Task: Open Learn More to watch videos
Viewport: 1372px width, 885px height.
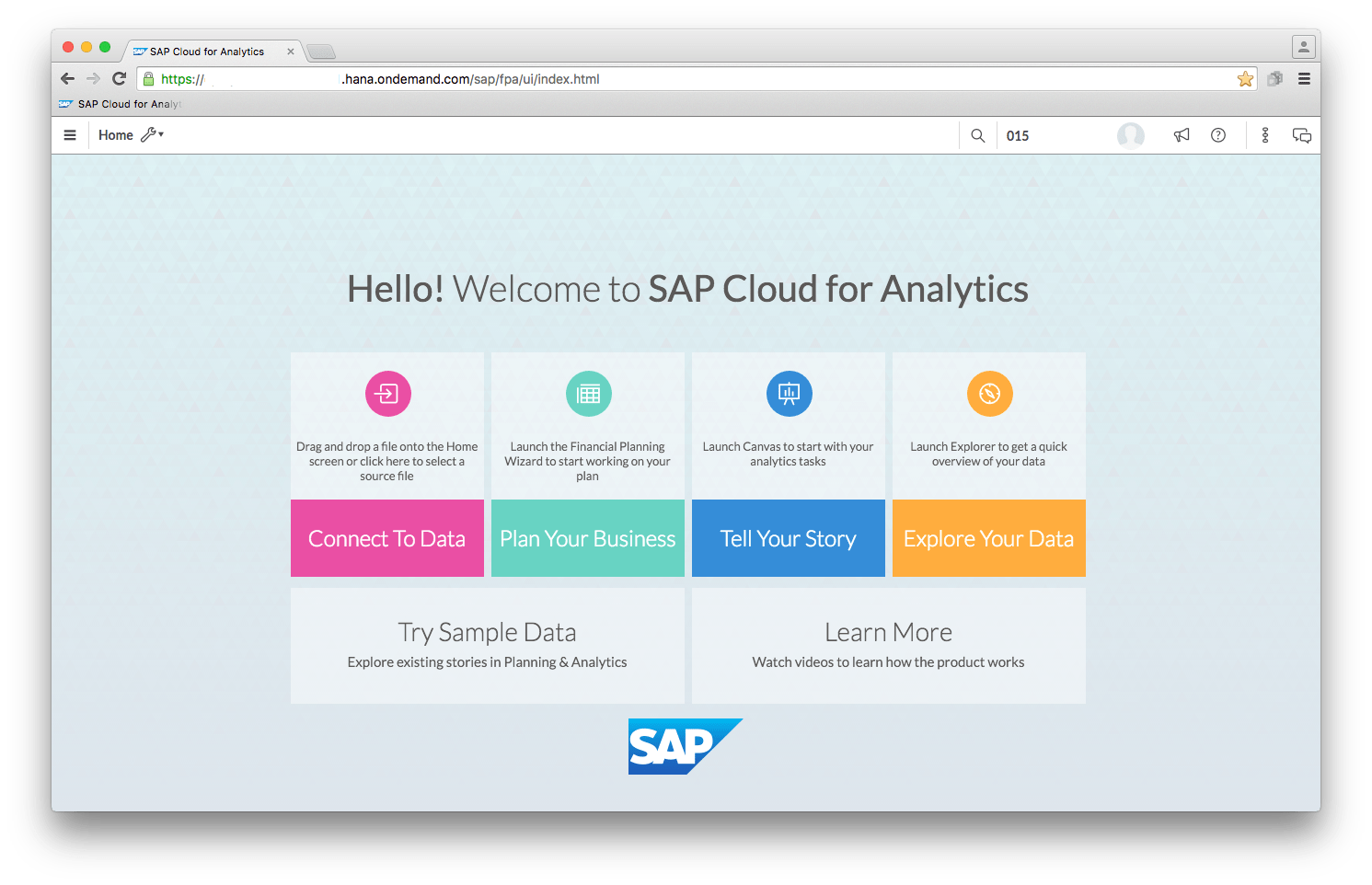Action: (x=887, y=644)
